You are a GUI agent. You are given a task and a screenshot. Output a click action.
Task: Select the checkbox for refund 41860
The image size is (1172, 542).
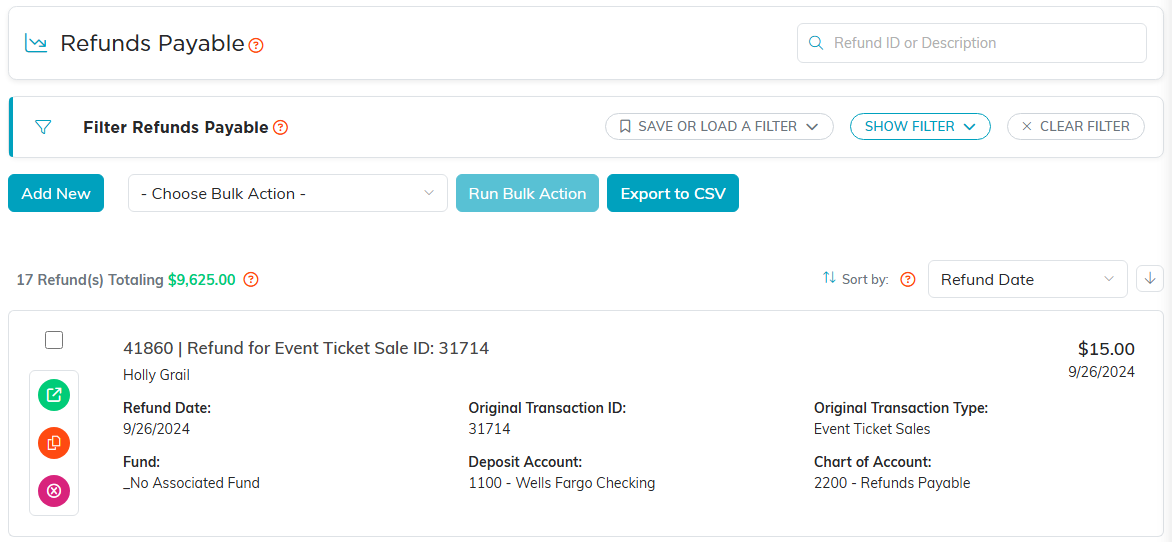[x=54, y=340]
